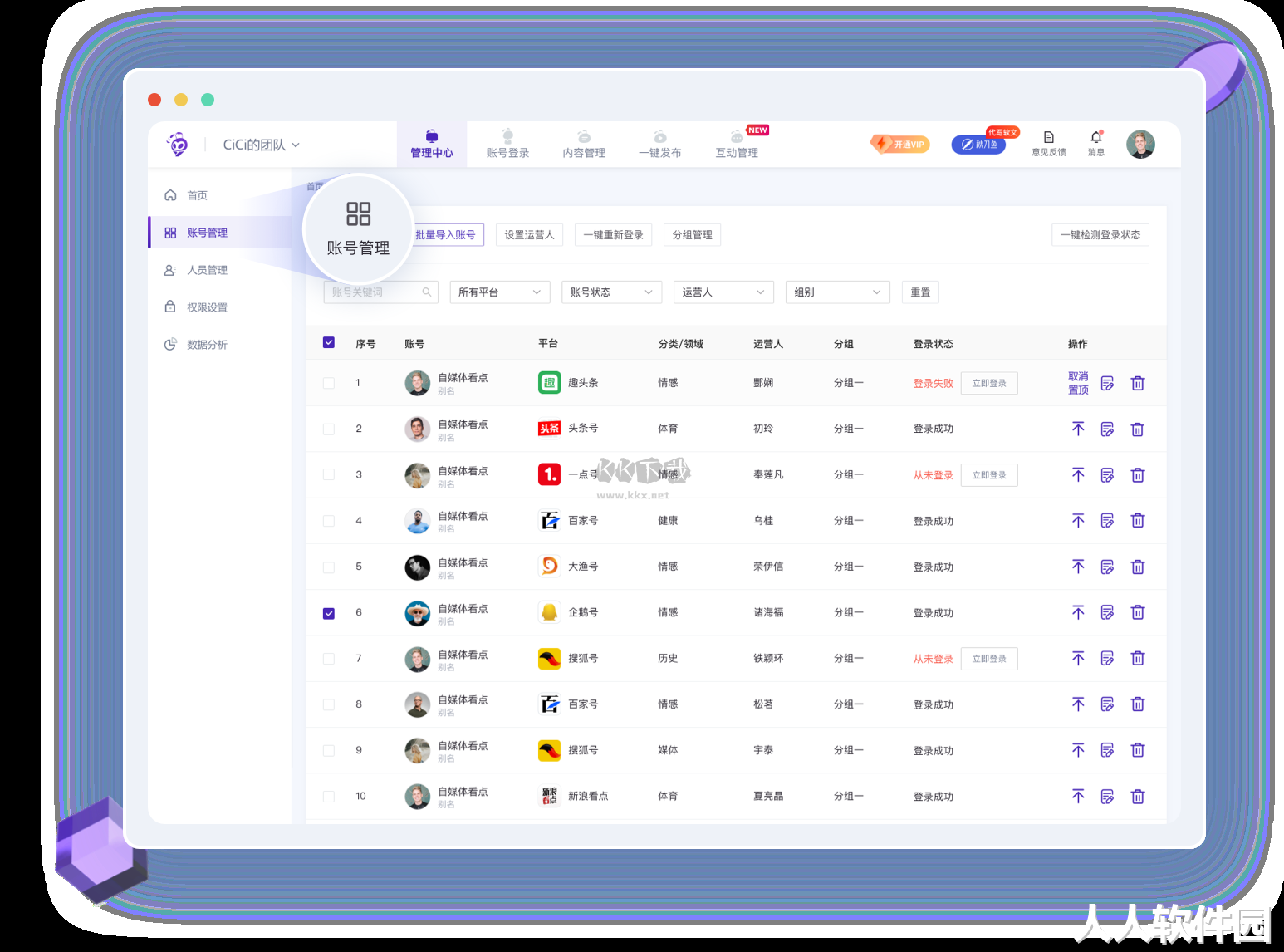This screenshot has width=1284, height=952.
Task: Check the row 5 大渔号 checkbox
Action: 329,567
